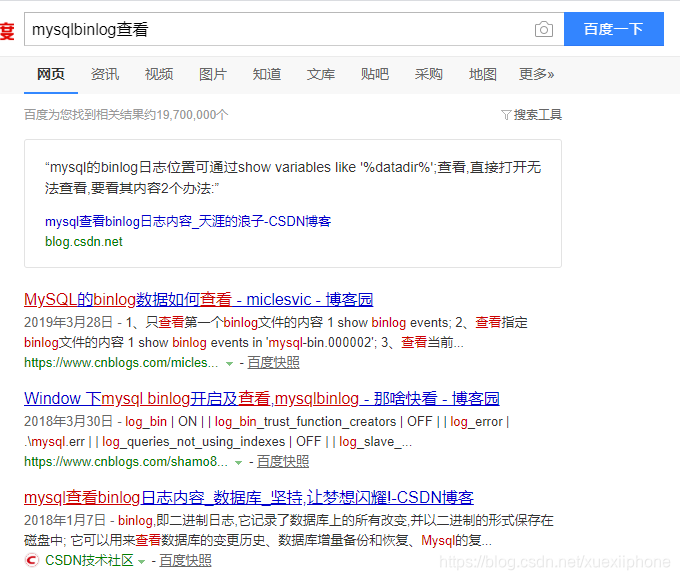Click the red CSDN logo icon
The width and height of the screenshot is (680, 580).
(x=32, y=560)
